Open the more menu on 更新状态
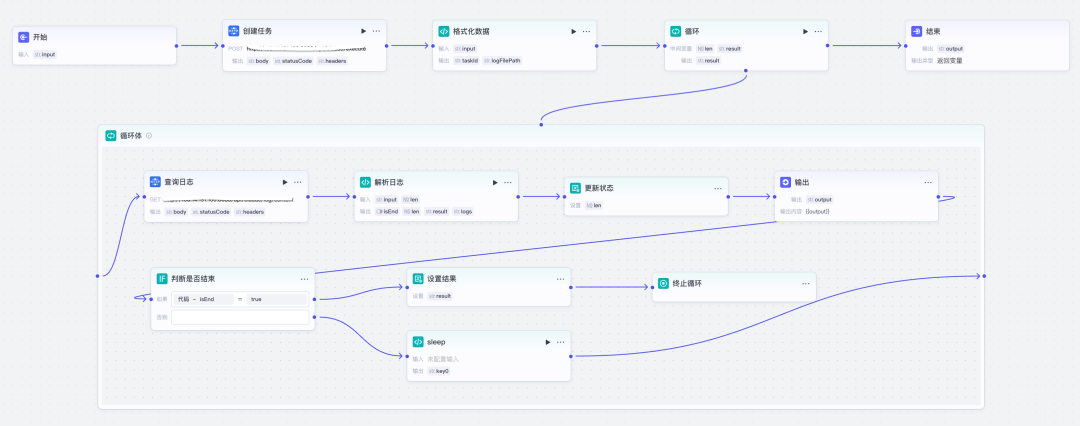Image resolution: width=1080 pixels, height=426 pixels. (718, 187)
